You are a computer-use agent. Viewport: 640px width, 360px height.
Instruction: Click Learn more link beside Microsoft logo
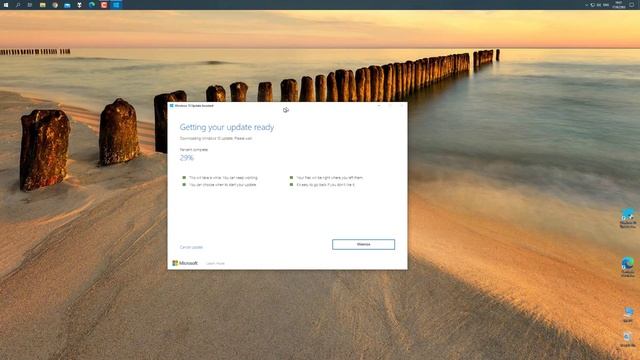click(216, 264)
